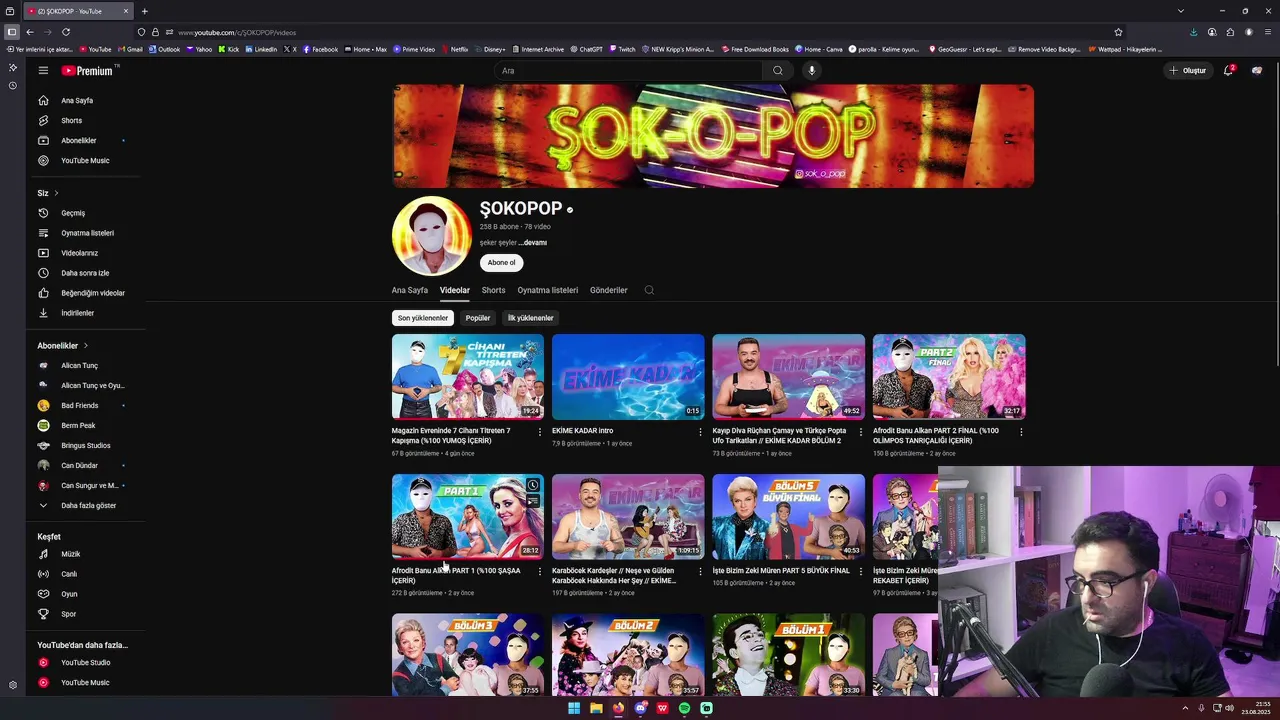Open the notifications bell
The image size is (1280, 720).
coord(1229,70)
